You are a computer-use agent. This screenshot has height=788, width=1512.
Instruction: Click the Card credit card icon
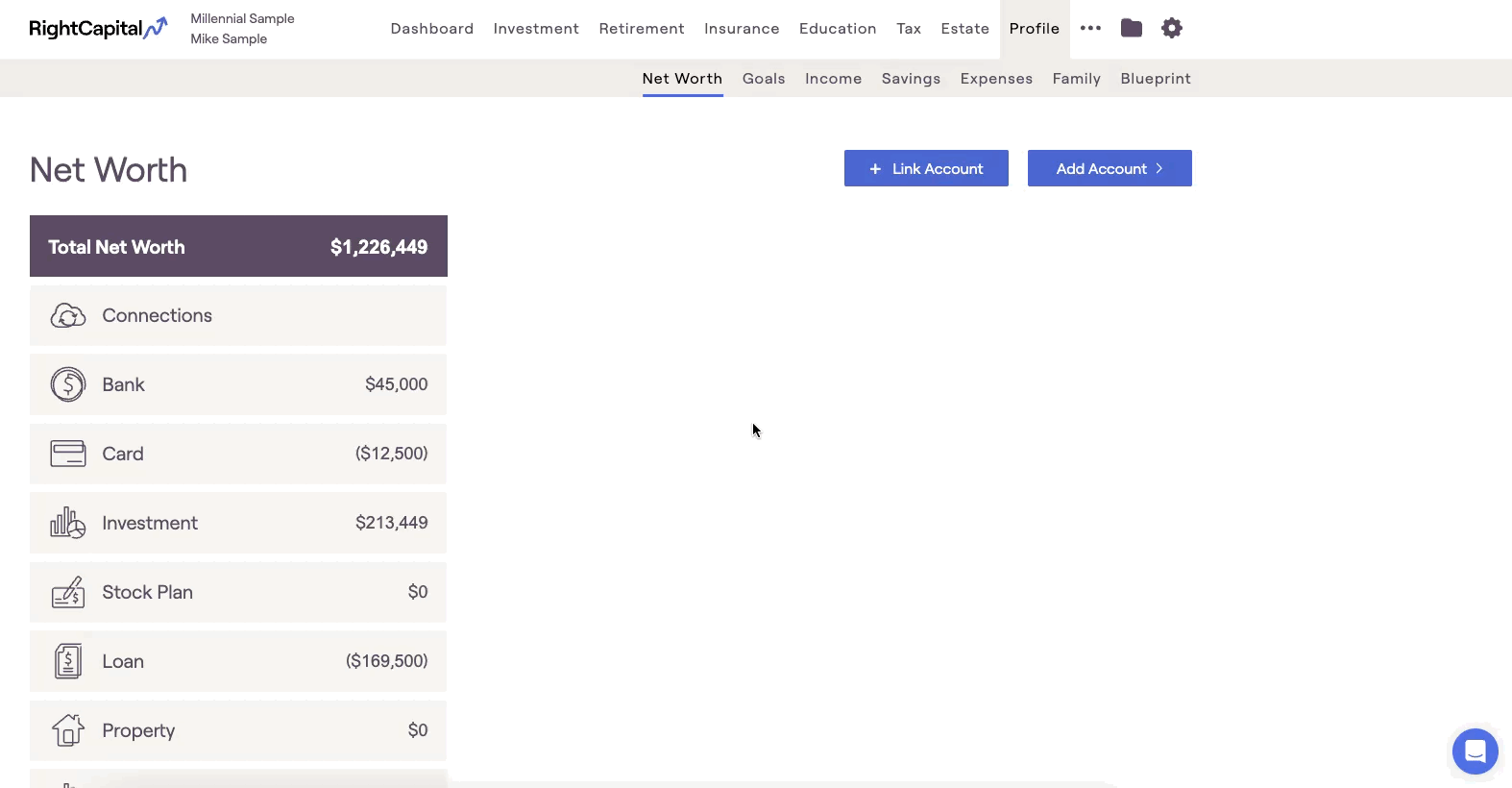(x=68, y=454)
